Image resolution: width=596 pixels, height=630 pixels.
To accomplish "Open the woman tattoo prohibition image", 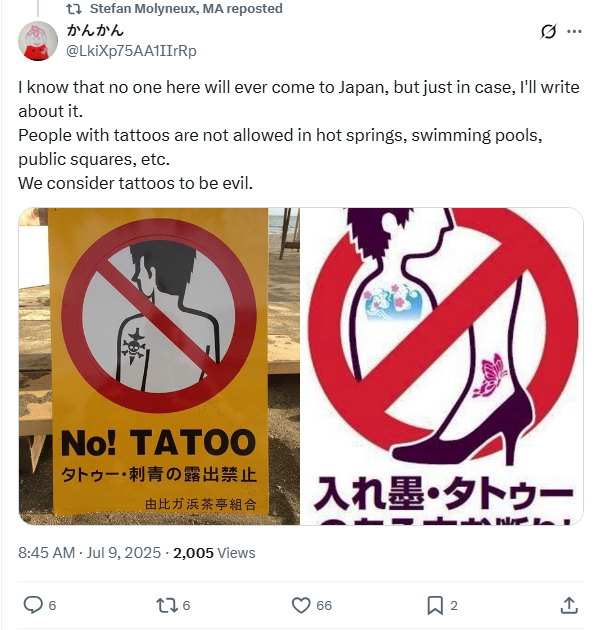I will [442, 366].
